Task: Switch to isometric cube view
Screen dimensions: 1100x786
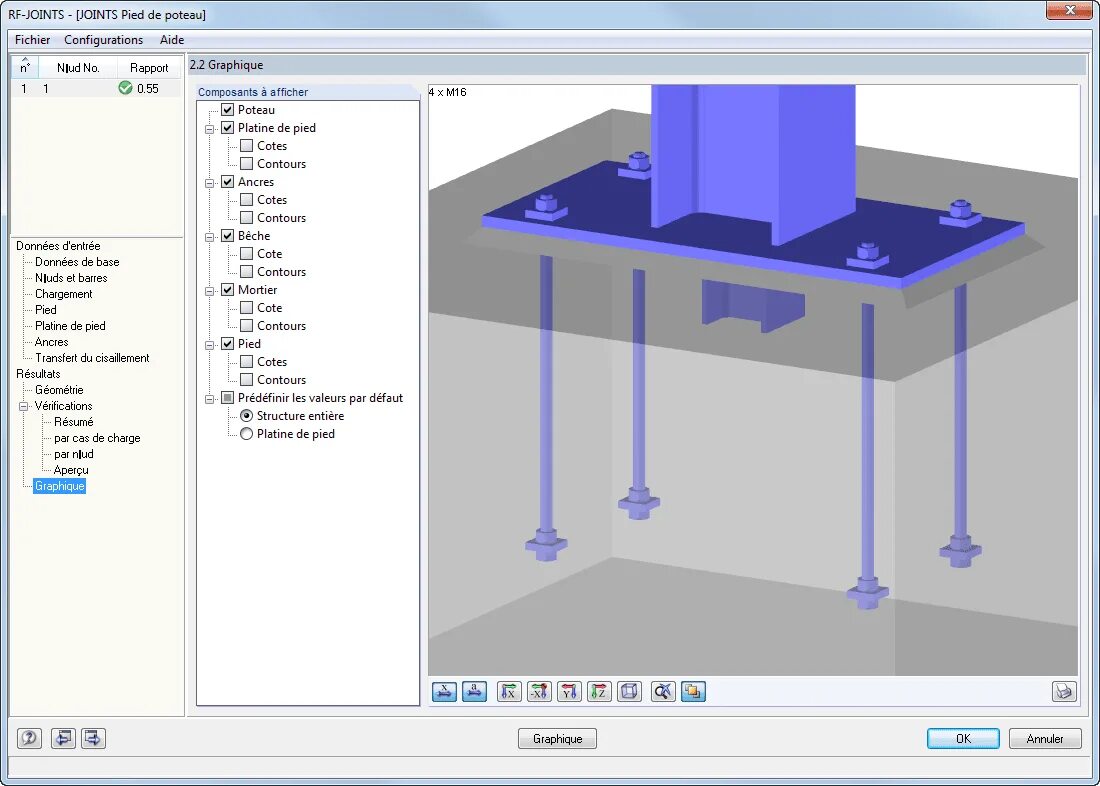Action: pos(629,692)
